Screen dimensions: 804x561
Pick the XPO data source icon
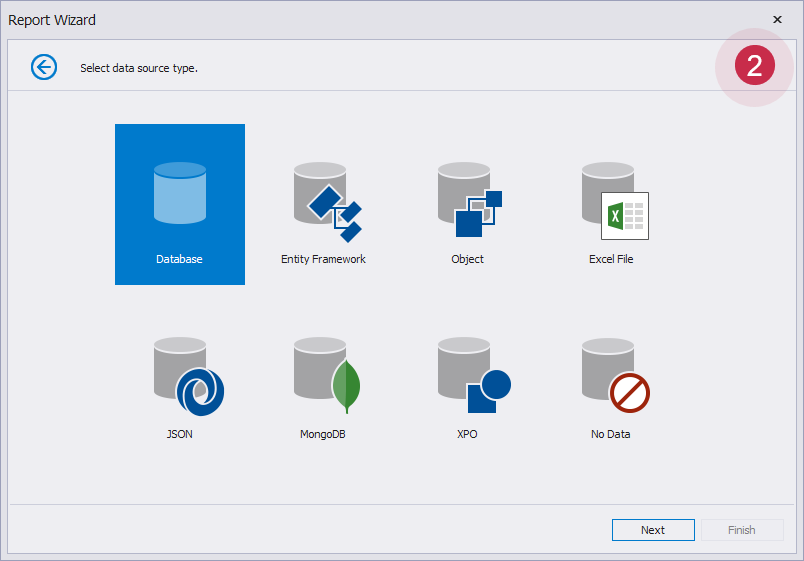pyautogui.click(x=474, y=375)
